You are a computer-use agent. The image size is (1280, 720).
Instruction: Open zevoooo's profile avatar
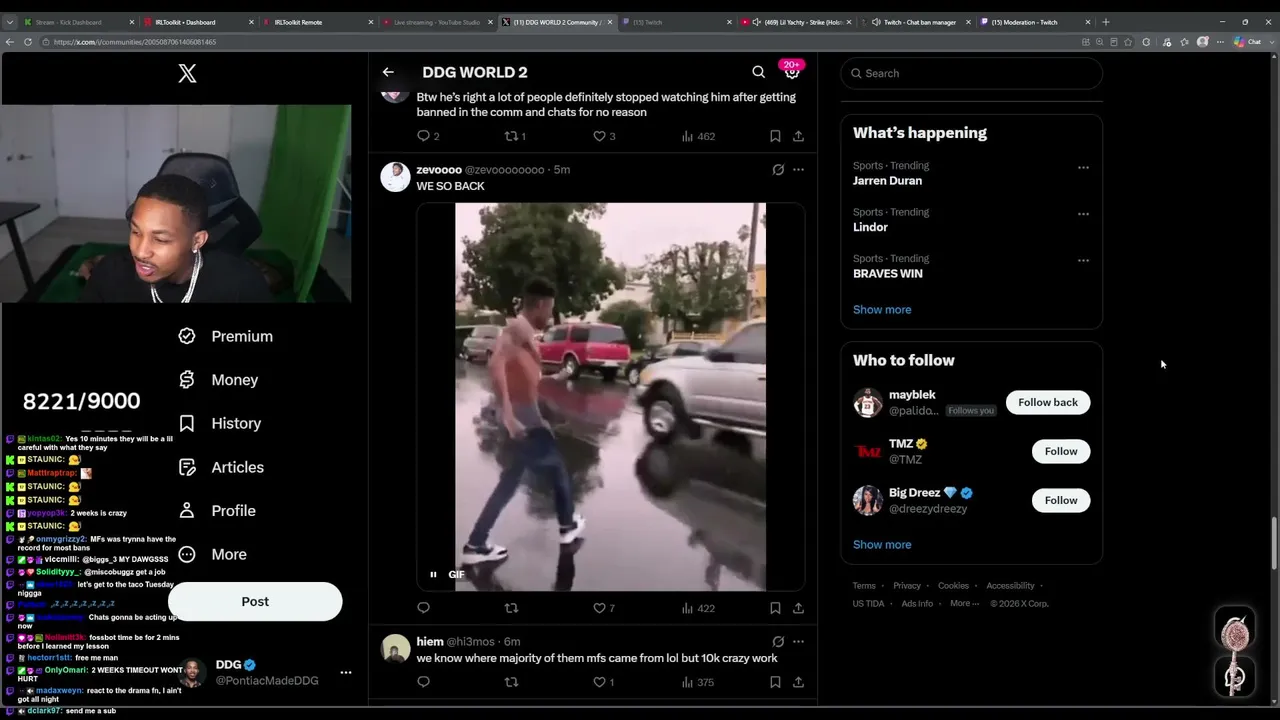pos(395,177)
